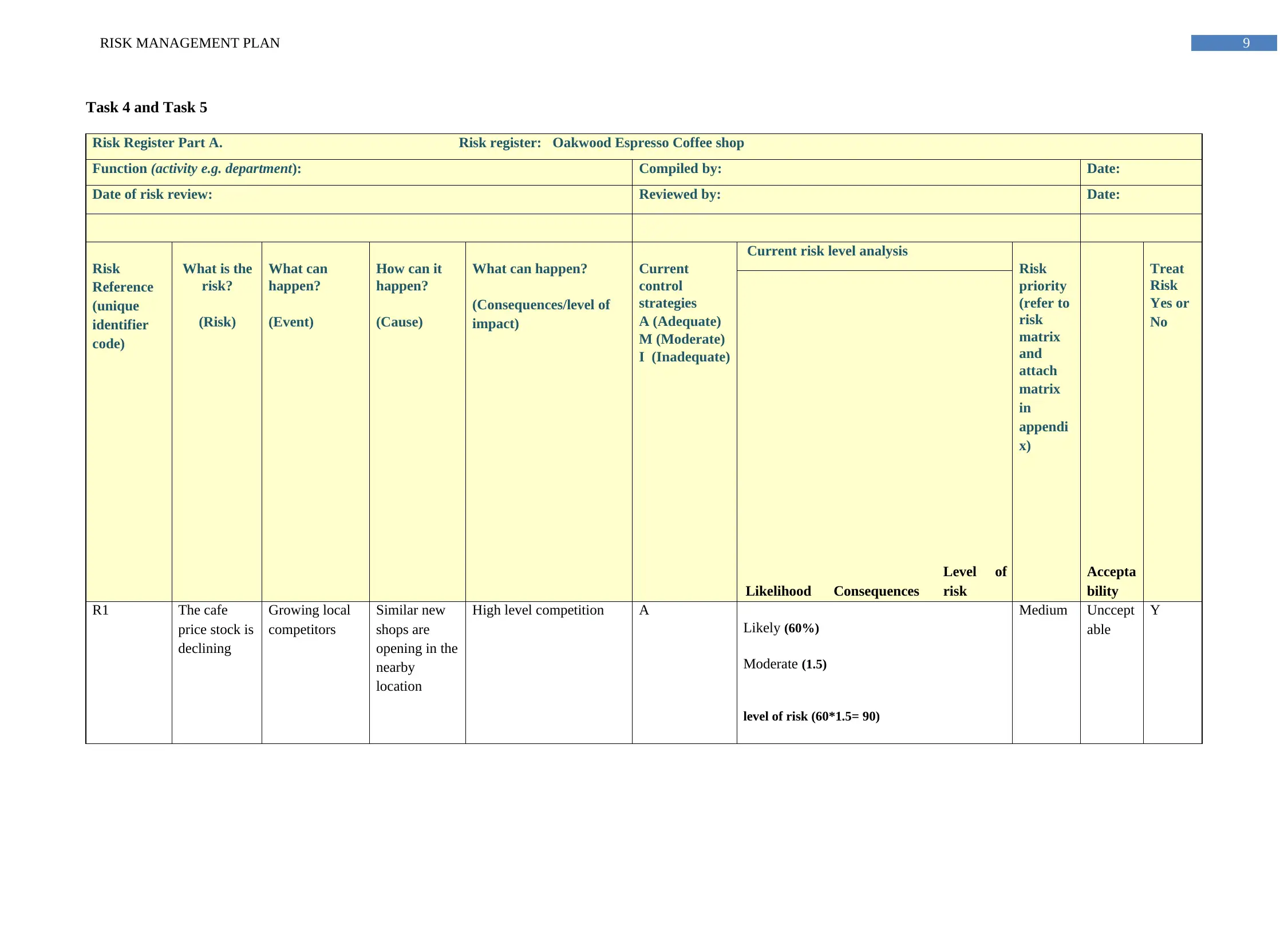Click the 'Compiled by:' field
The width and height of the screenshot is (1288, 945).
point(856,172)
